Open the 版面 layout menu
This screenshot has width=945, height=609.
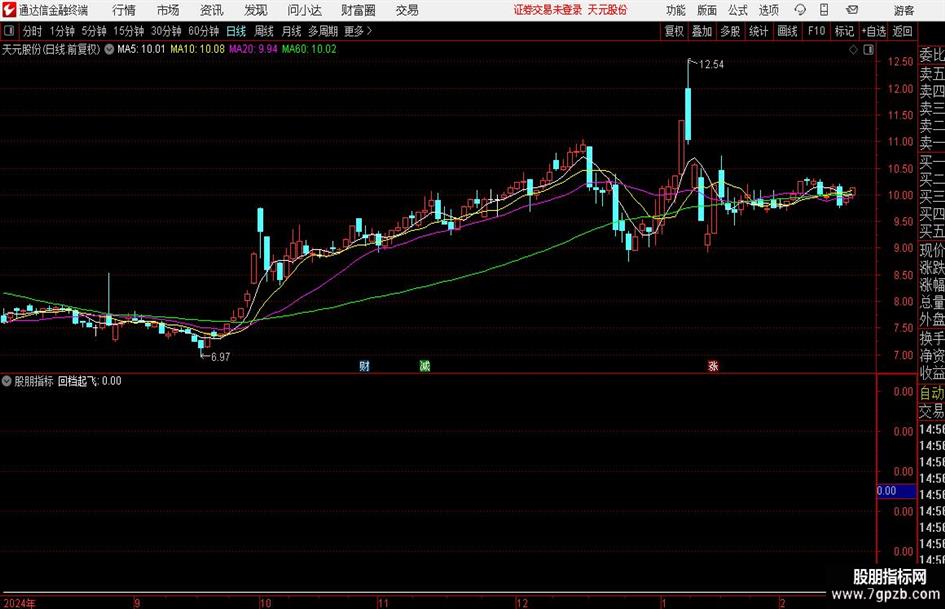[x=706, y=10]
